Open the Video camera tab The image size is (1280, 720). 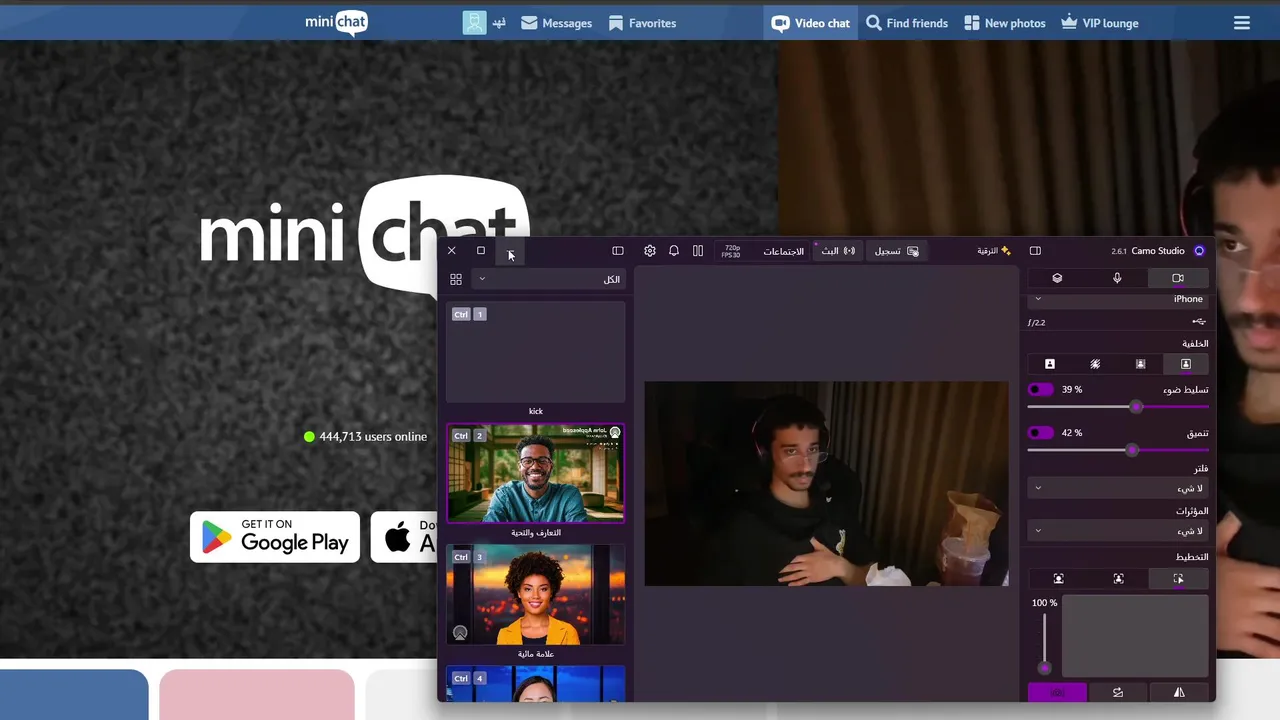click(1178, 278)
